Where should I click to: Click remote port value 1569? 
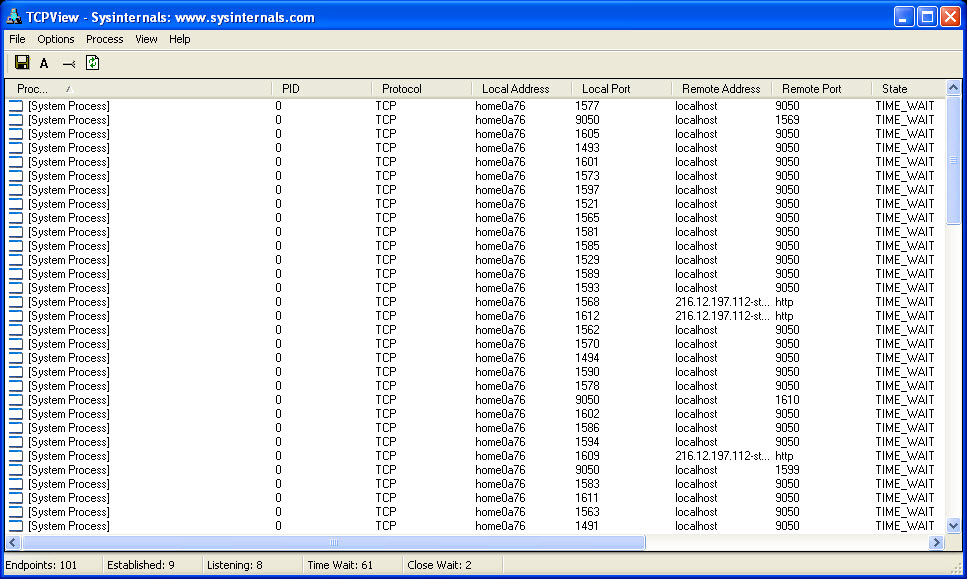pyautogui.click(x=788, y=120)
